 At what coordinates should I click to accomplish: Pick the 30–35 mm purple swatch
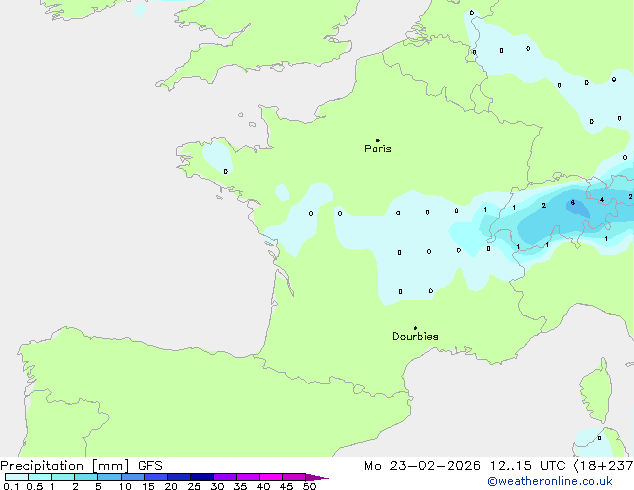(225, 477)
